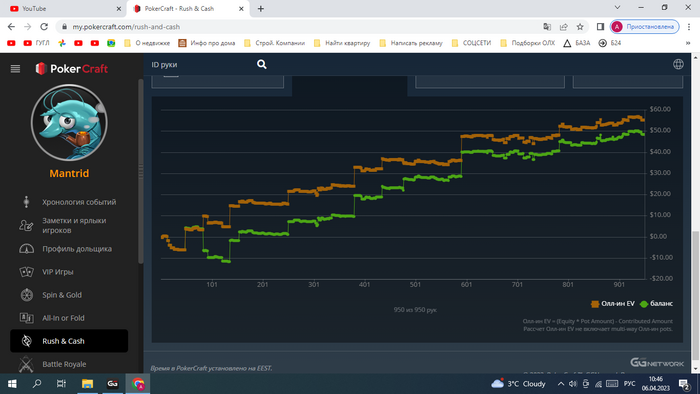Click the cards icon beside VIP Игры
Viewport: 700px width, 394px height.
coord(26,272)
